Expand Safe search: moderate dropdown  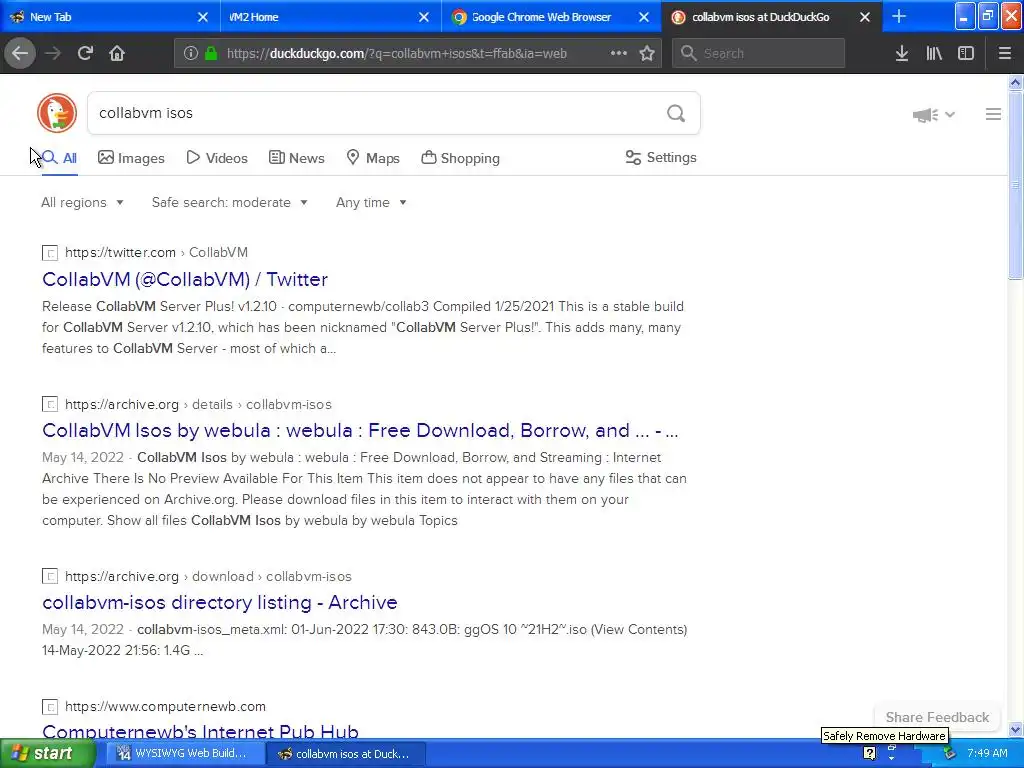click(x=229, y=202)
